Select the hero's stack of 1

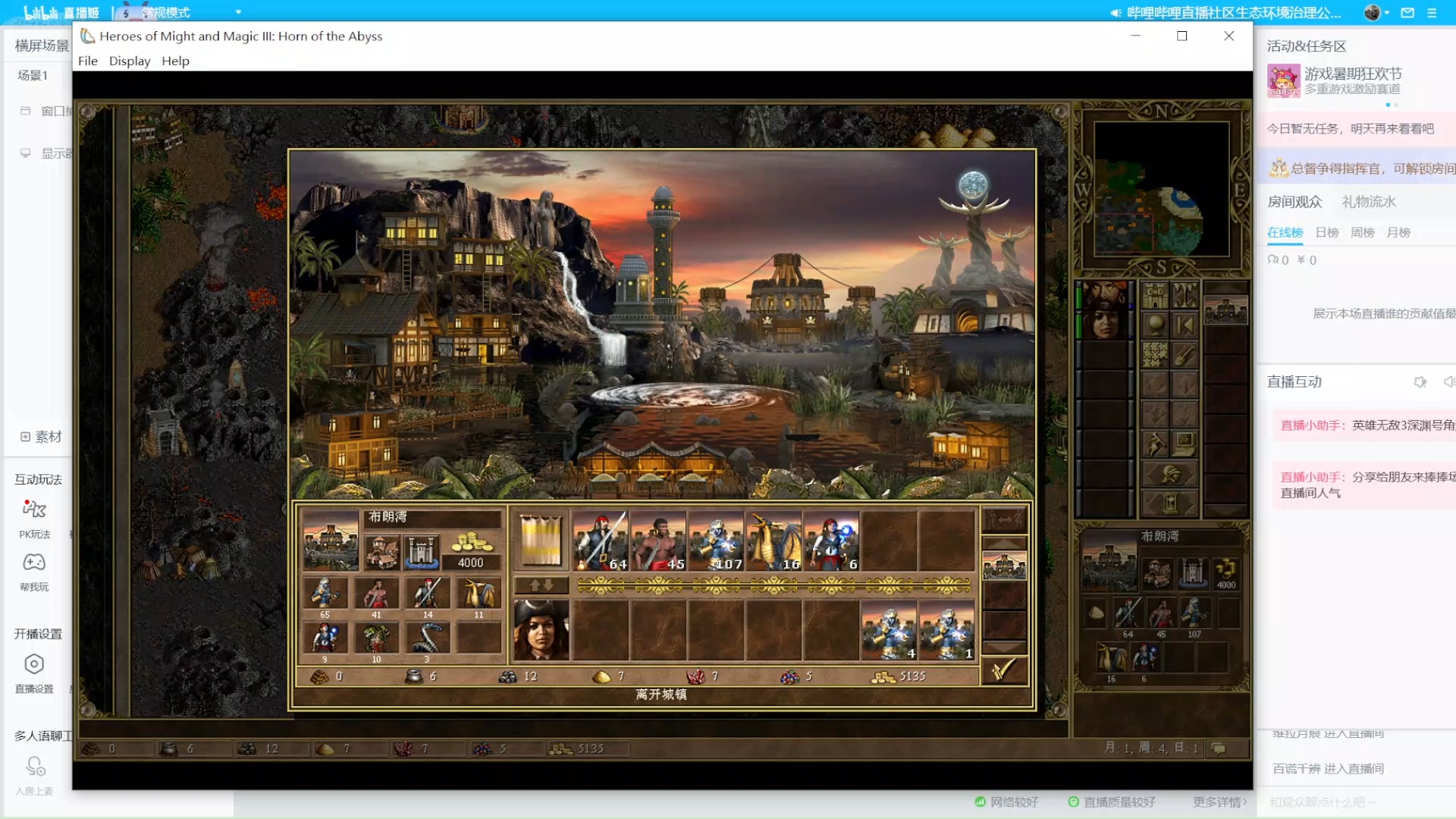click(x=946, y=630)
